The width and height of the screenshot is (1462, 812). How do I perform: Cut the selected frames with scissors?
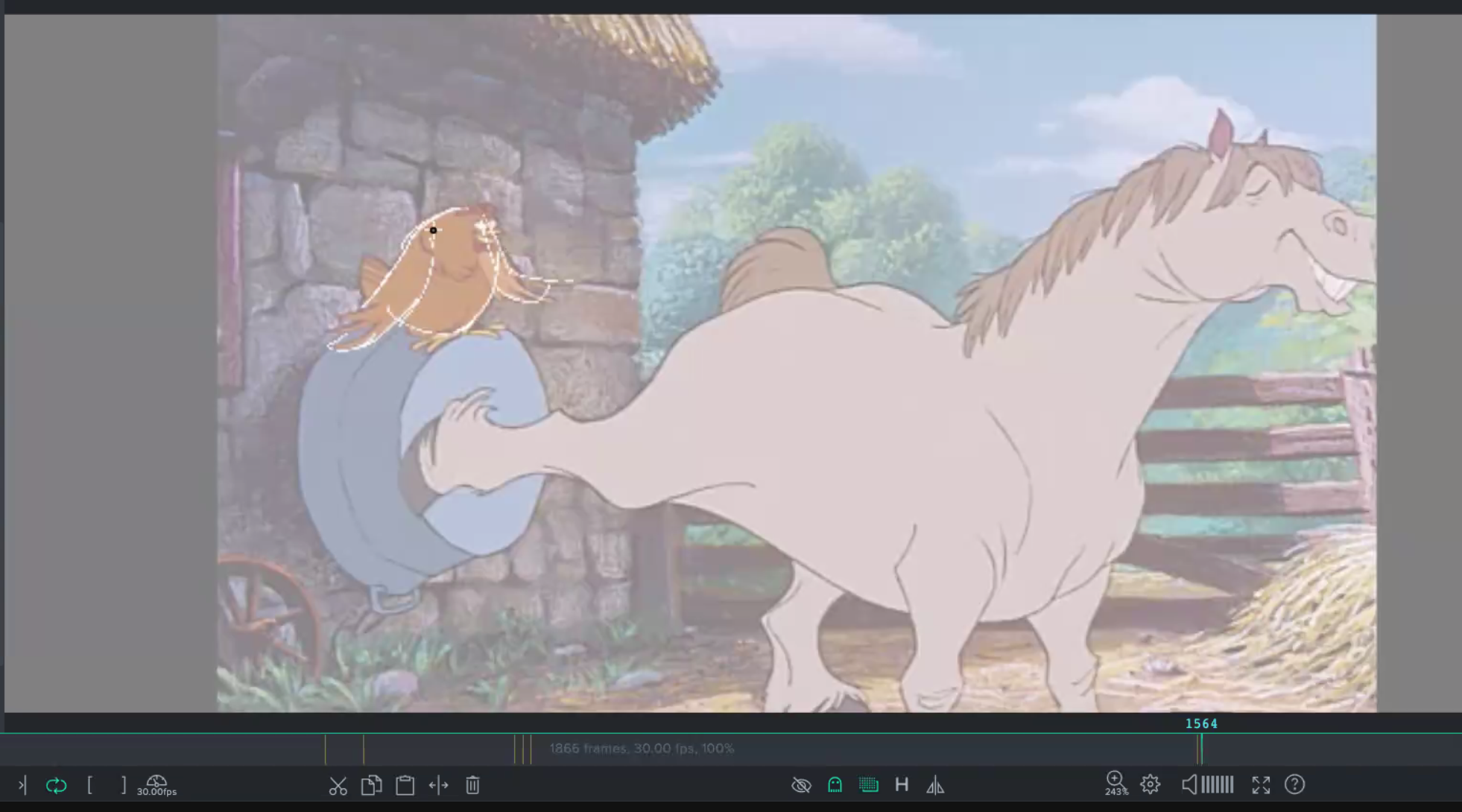pyautogui.click(x=338, y=785)
